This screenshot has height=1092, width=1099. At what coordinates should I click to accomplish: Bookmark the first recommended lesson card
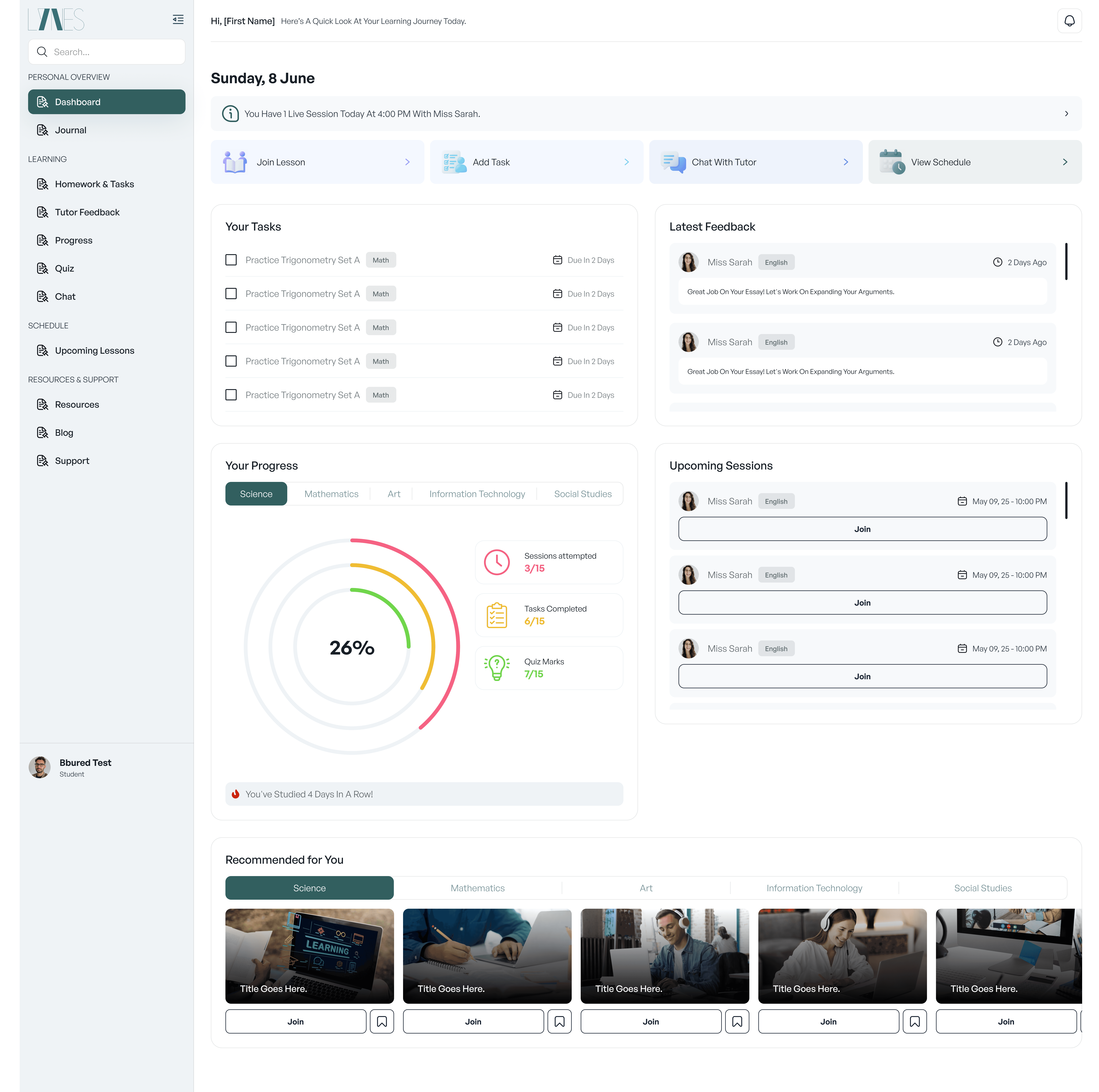[382, 1021]
